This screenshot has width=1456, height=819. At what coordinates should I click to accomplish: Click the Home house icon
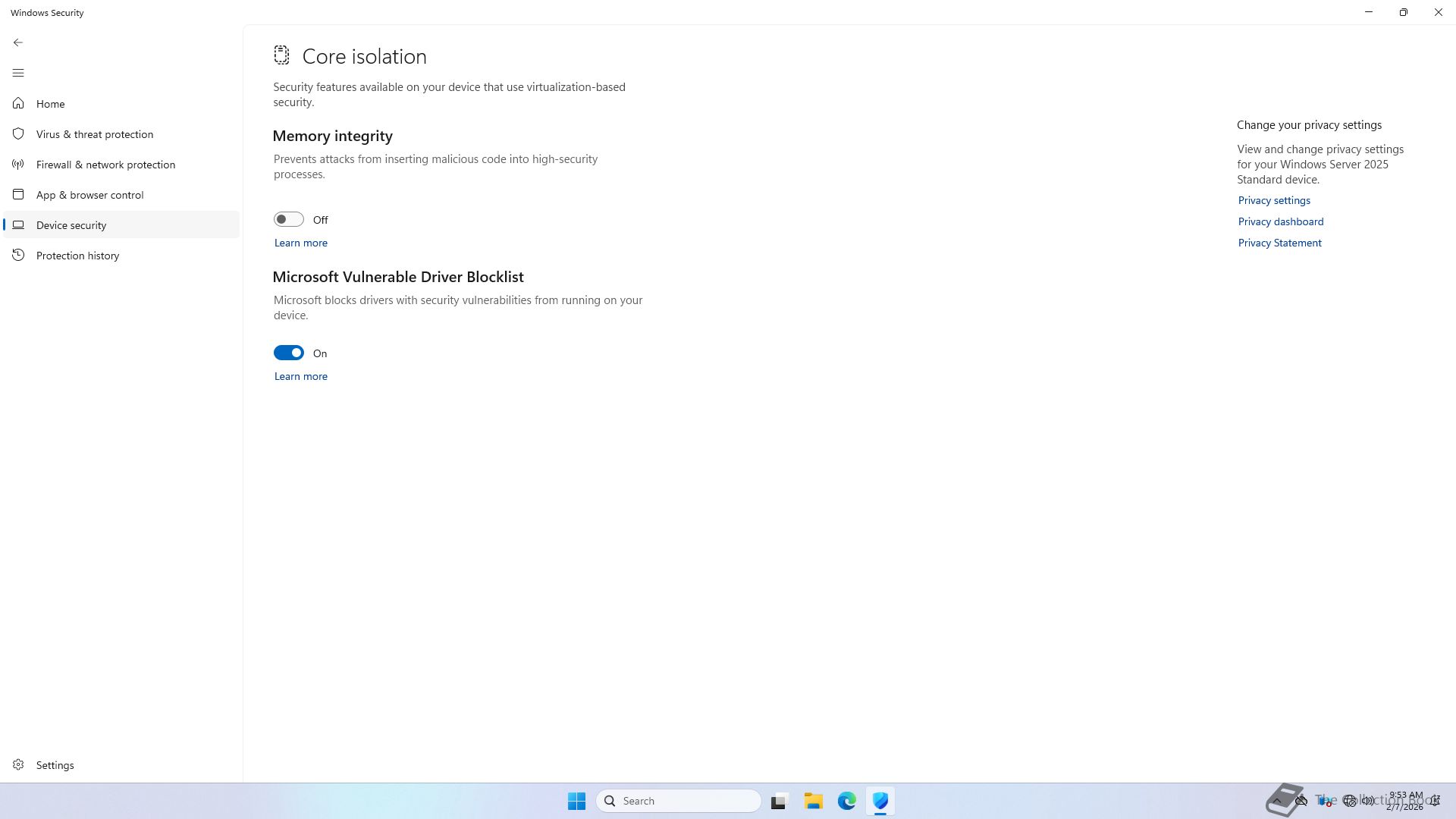pos(18,103)
